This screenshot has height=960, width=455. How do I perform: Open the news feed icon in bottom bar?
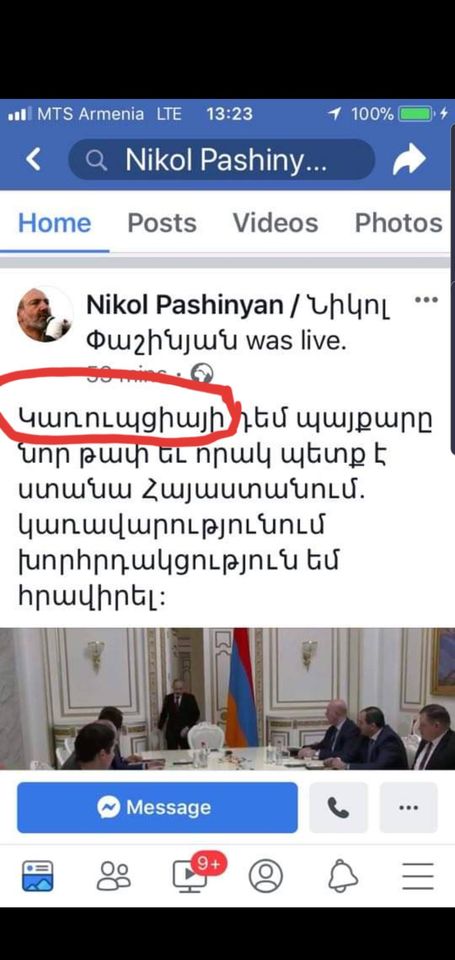pos(38,876)
